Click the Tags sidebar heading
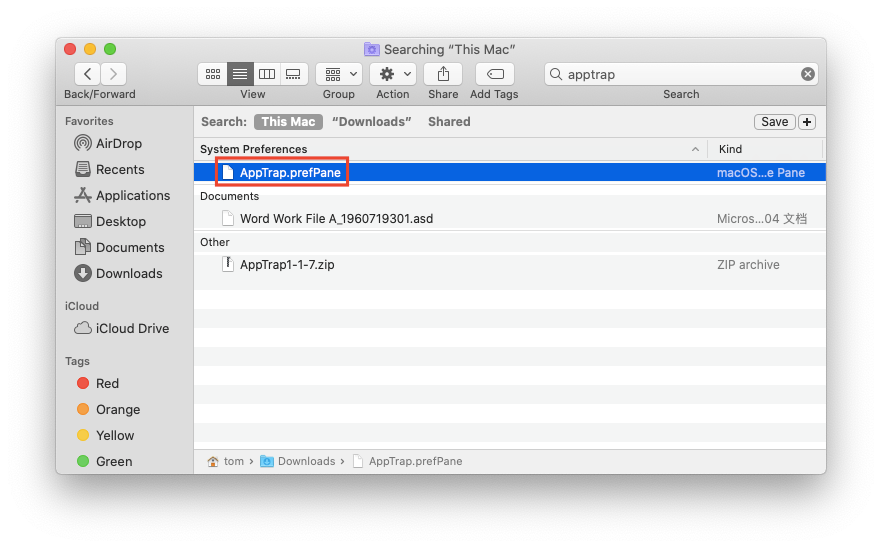This screenshot has width=882, height=548. point(77,361)
